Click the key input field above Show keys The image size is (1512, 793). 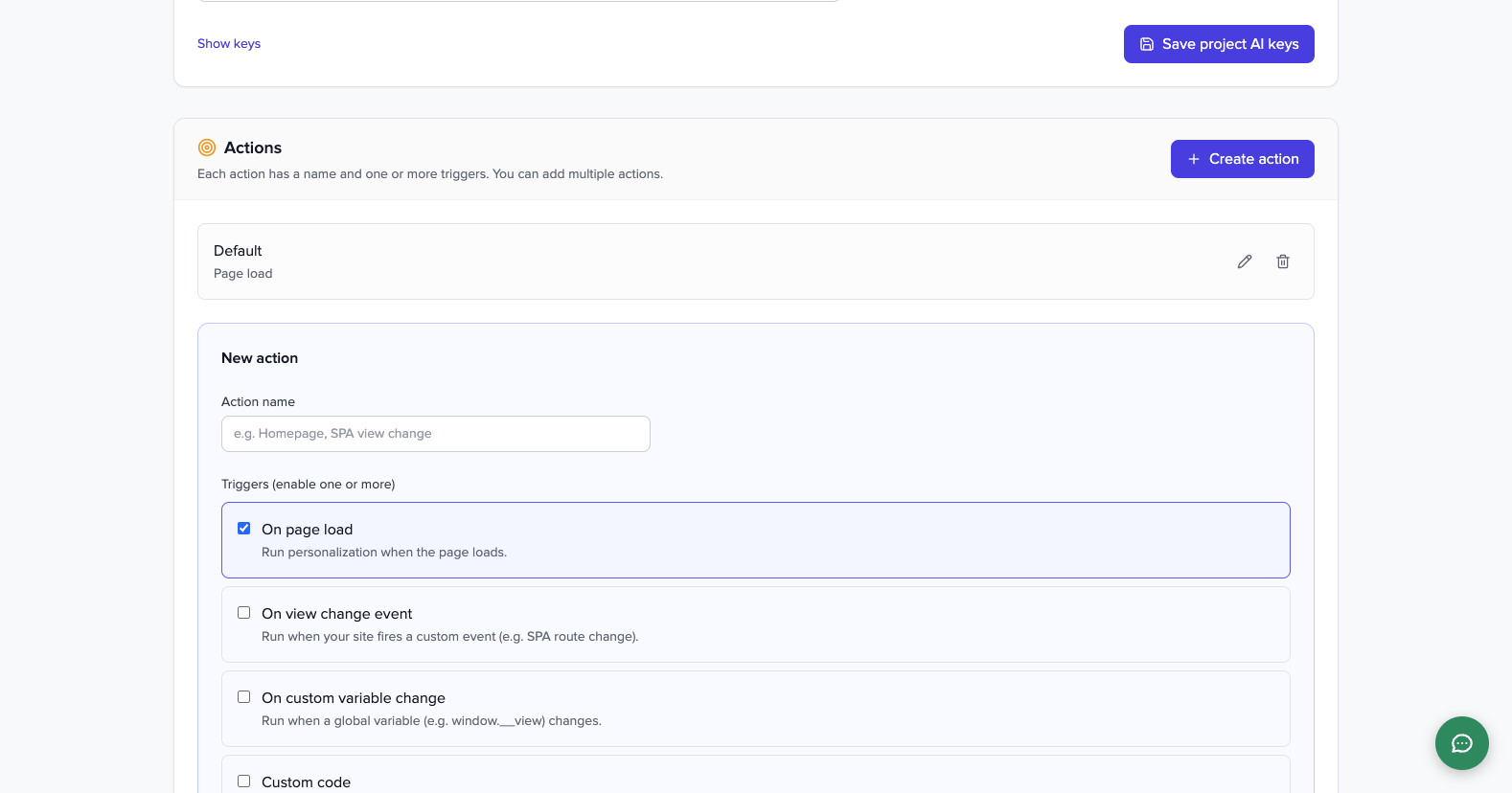[517, 2]
